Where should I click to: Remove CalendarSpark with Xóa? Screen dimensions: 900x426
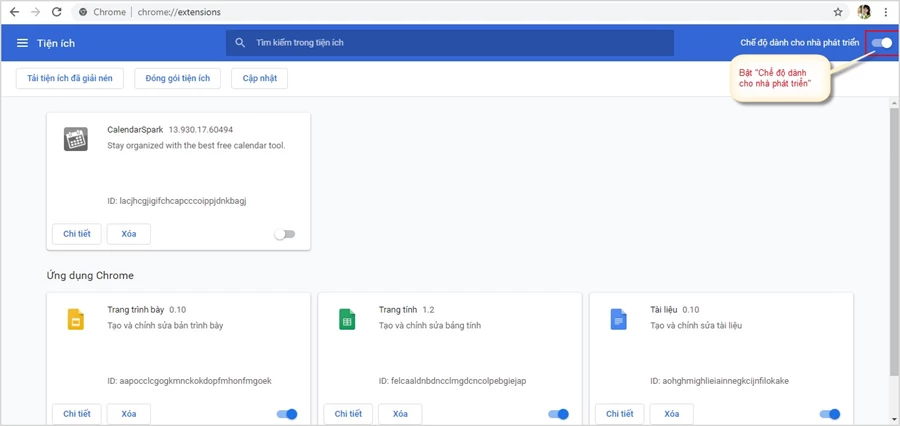click(129, 234)
